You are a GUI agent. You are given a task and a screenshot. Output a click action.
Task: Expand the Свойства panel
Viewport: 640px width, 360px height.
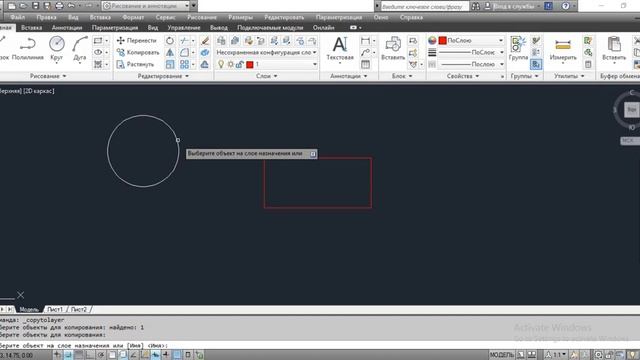pos(462,76)
